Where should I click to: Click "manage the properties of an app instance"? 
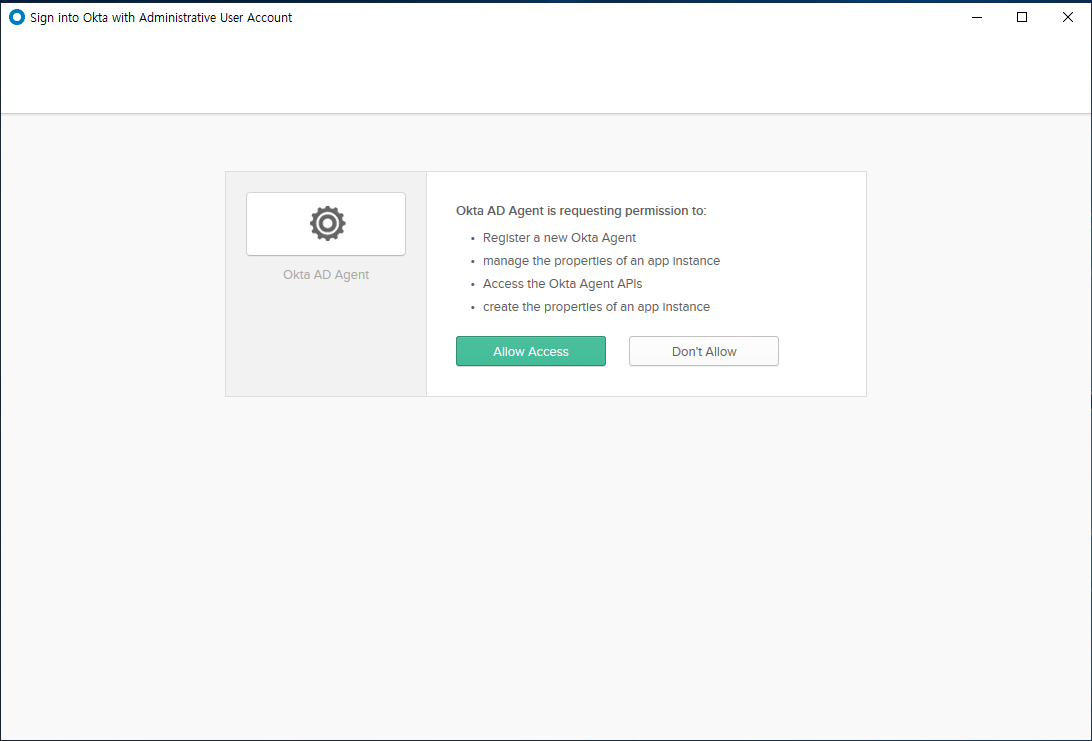[x=601, y=260]
